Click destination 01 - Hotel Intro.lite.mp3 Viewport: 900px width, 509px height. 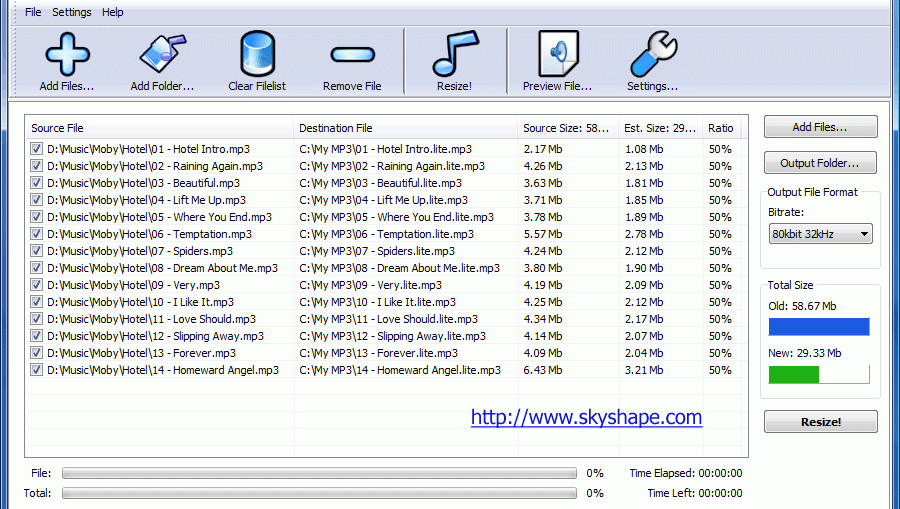pyautogui.click(x=385, y=149)
